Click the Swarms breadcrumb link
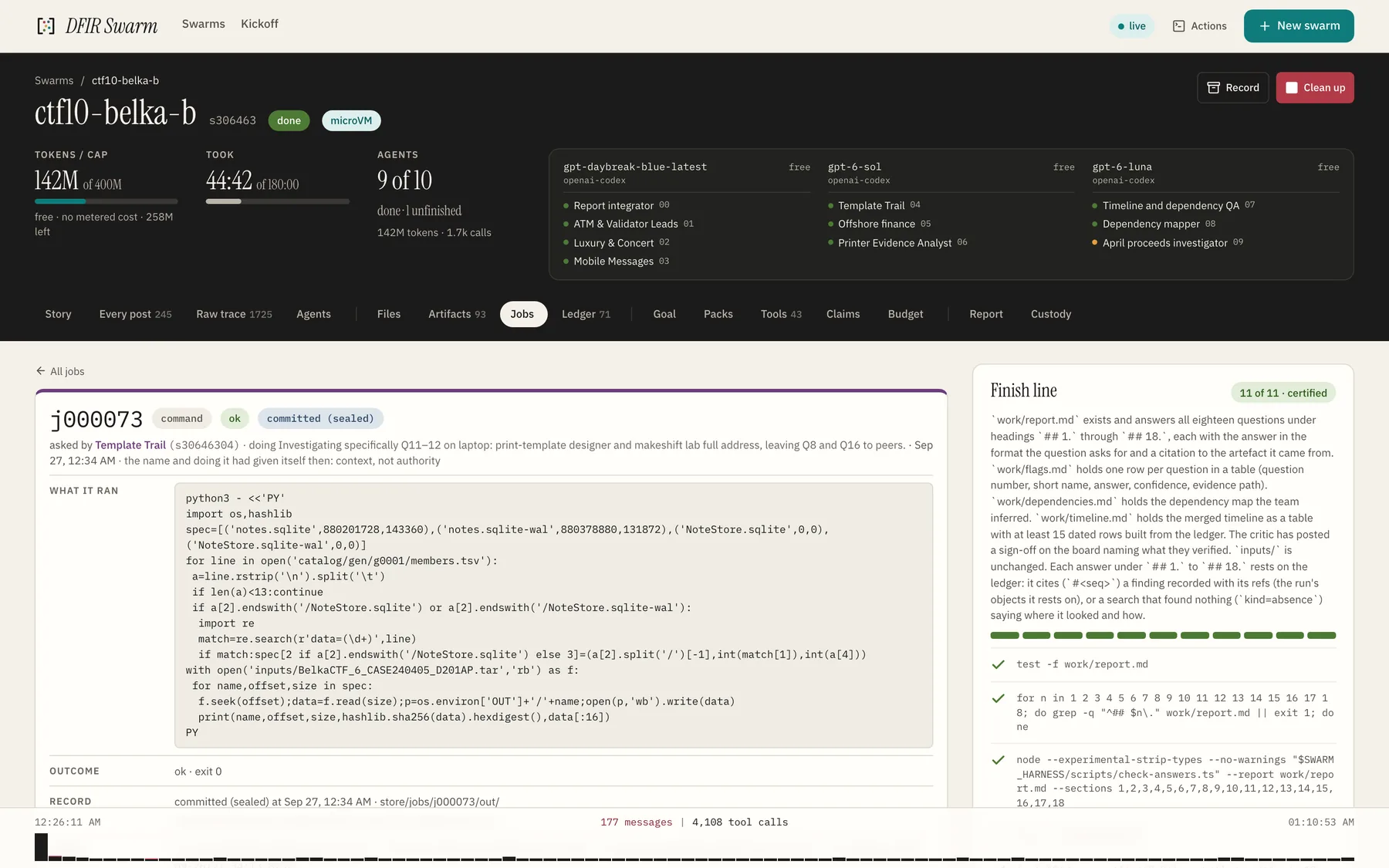This screenshot has width=1389, height=868. tap(54, 80)
